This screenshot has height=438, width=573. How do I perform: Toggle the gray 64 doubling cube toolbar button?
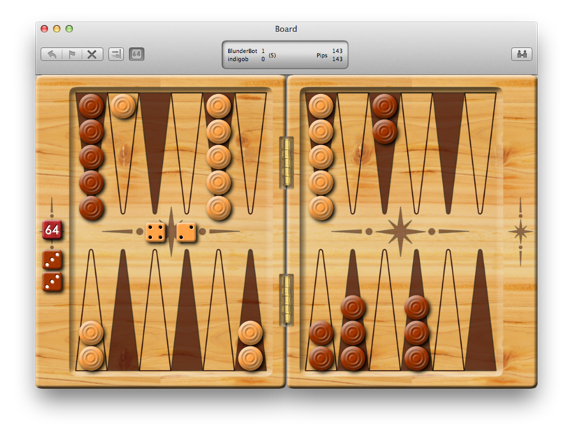point(136,54)
